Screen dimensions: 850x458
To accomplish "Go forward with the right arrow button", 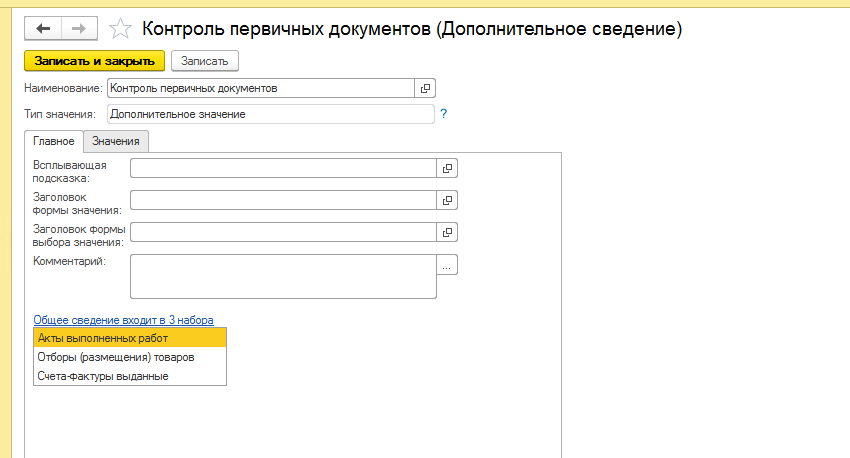I will click(x=79, y=29).
